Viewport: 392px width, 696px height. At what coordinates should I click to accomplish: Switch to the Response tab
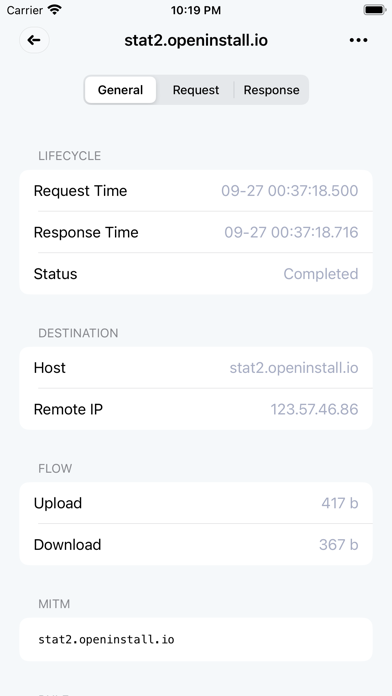[x=271, y=90]
